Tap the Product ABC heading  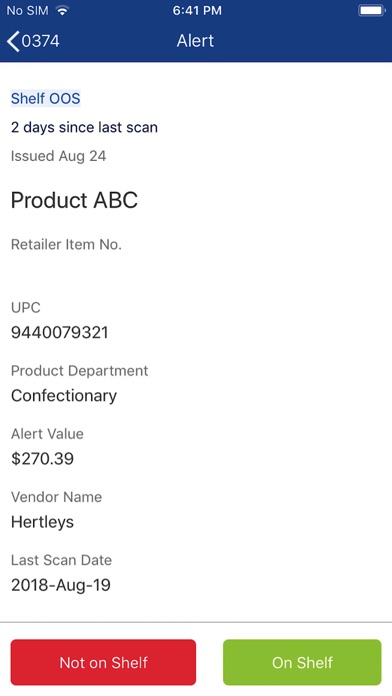[74, 200]
